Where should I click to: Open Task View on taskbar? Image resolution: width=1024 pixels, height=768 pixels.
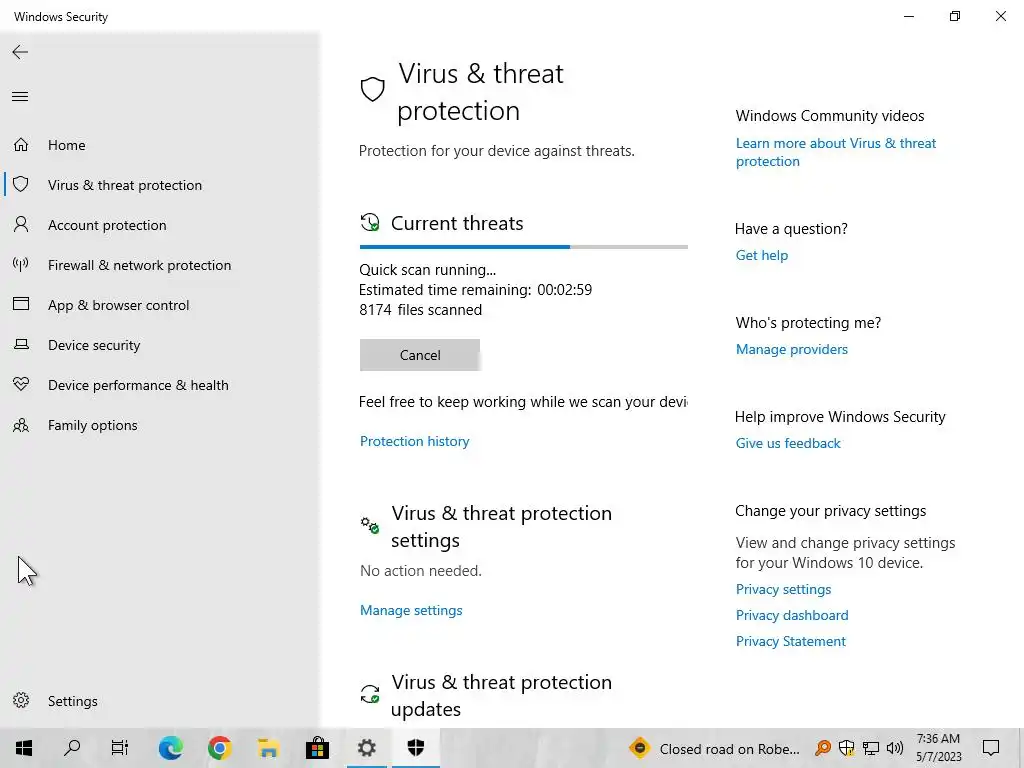[120, 748]
